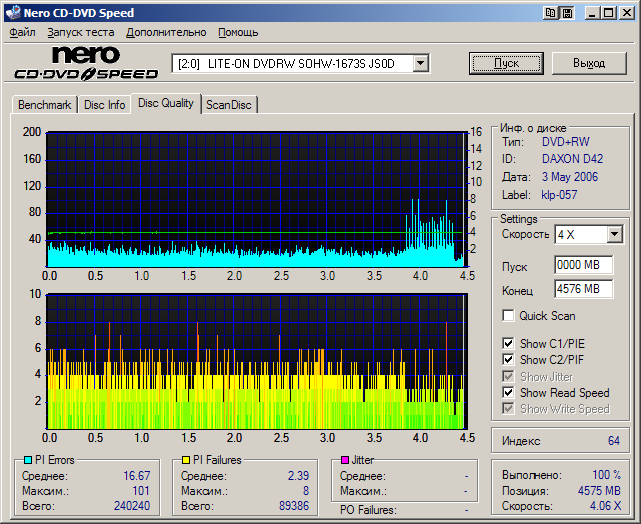The width and height of the screenshot is (641, 524).
Task: Enable the Quick Scan checkbox
Action: (x=509, y=316)
